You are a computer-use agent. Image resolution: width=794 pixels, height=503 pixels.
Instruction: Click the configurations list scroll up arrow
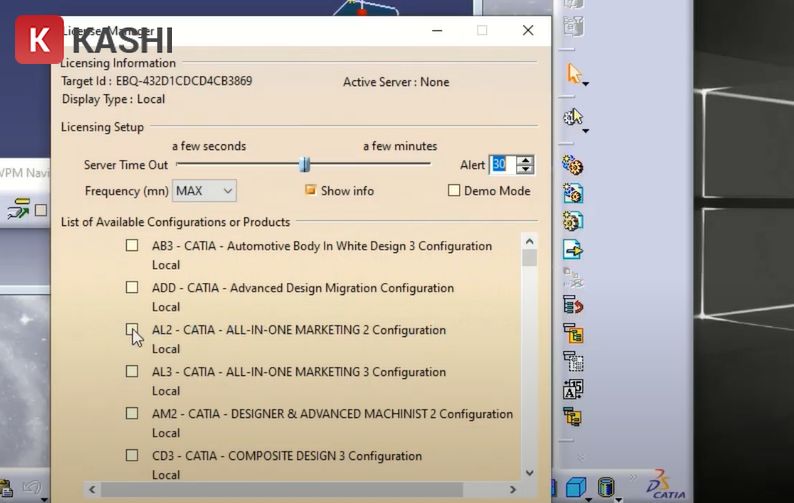(x=530, y=242)
